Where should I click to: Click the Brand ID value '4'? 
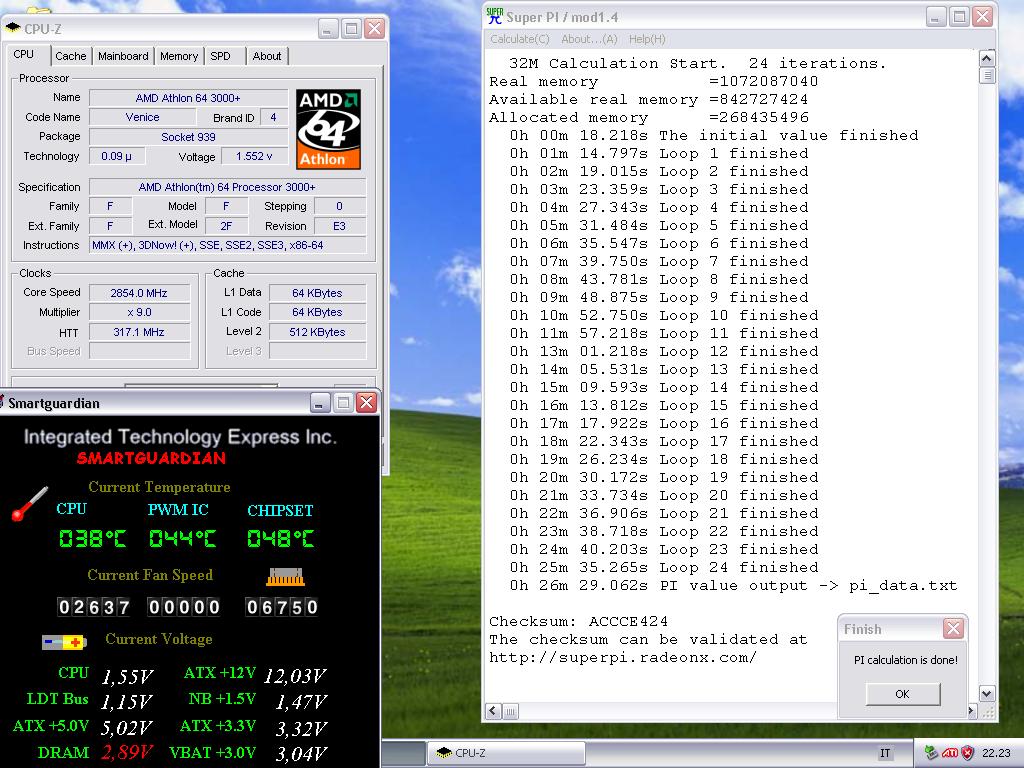coord(274,118)
